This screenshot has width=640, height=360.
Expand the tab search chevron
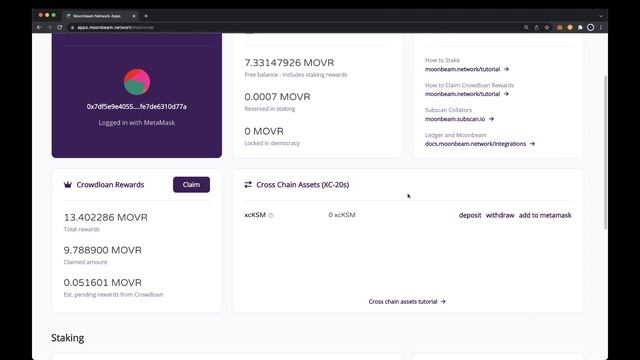click(601, 16)
